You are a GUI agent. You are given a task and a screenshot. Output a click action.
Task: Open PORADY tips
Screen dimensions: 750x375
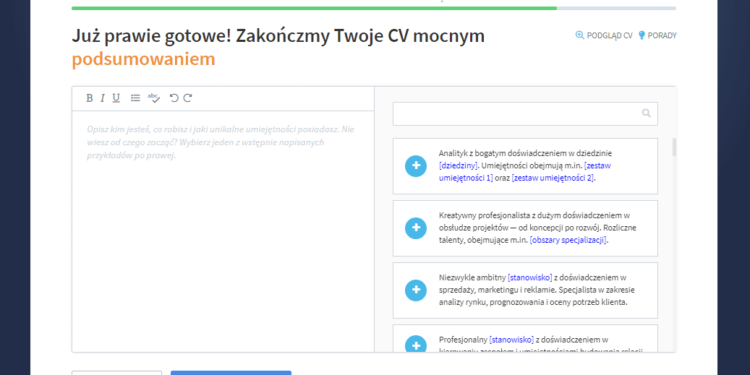657,35
